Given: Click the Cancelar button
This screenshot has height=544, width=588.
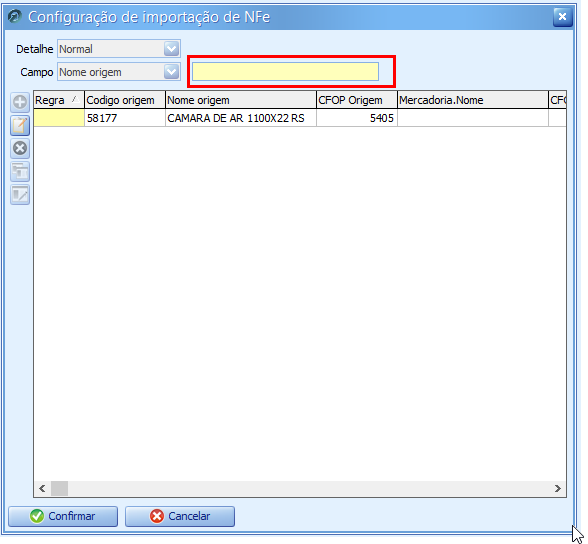Looking at the screenshot, I should click(x=180, y=516).
